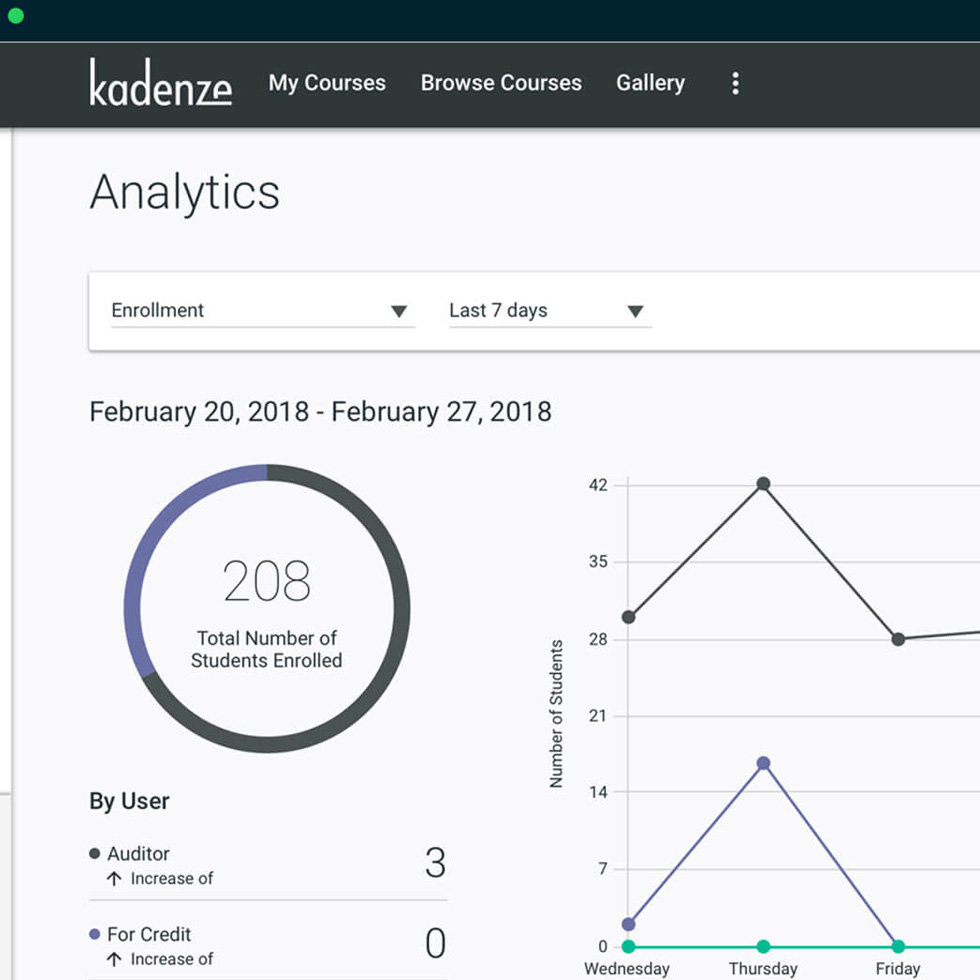The height and width of the screenshot is (980, 980).
Task: Open the three-dot more options menu
Action: tap(735, 83)
